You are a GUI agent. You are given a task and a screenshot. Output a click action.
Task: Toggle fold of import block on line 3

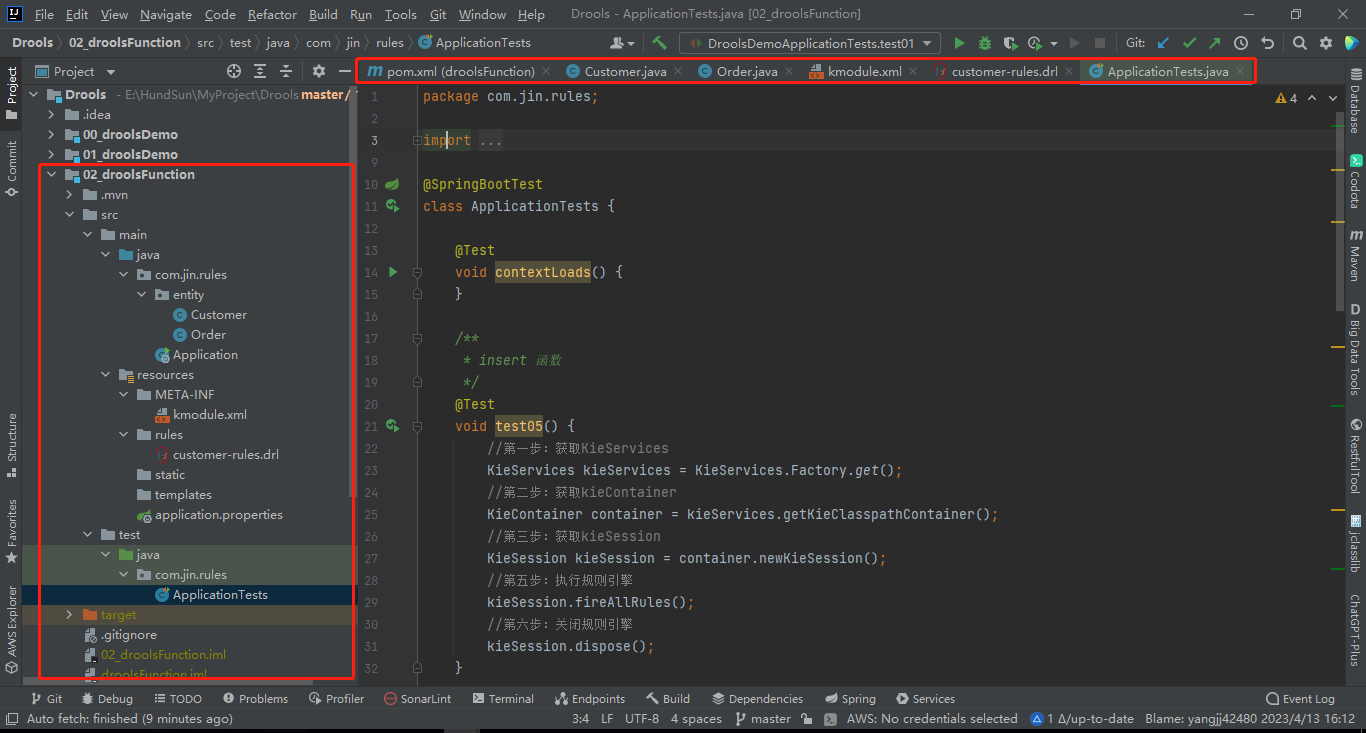point(418,140)
